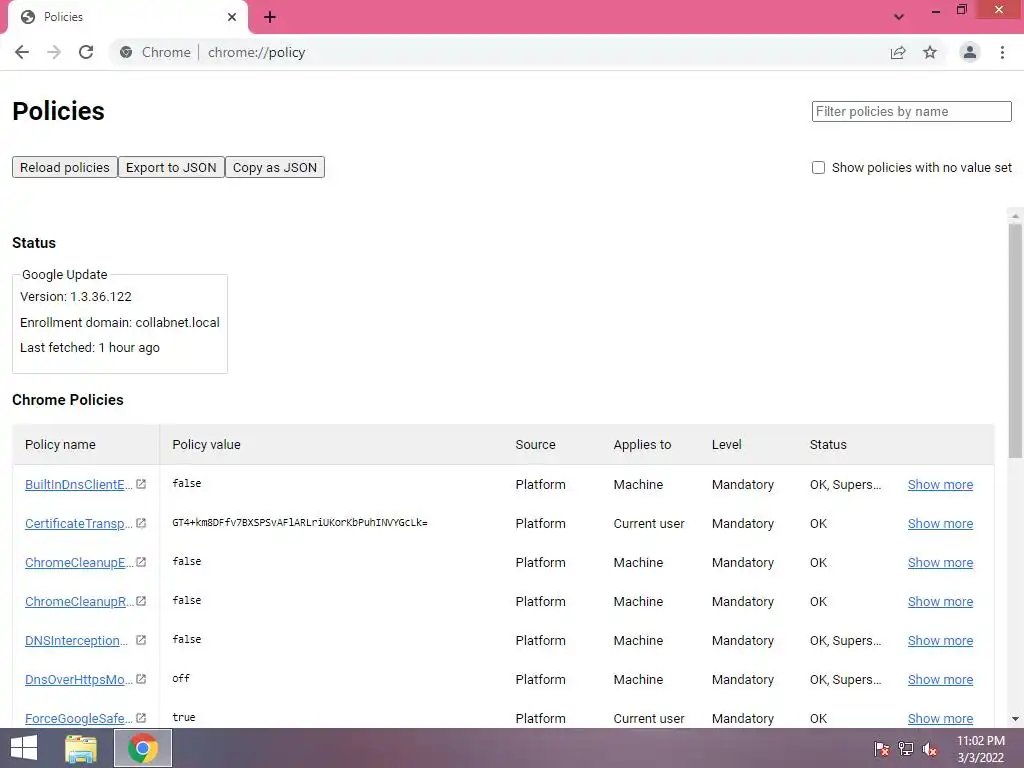Viewport: 1024px width, 768px height.
Task: Click the network tray icon
Action: [906, 749]
